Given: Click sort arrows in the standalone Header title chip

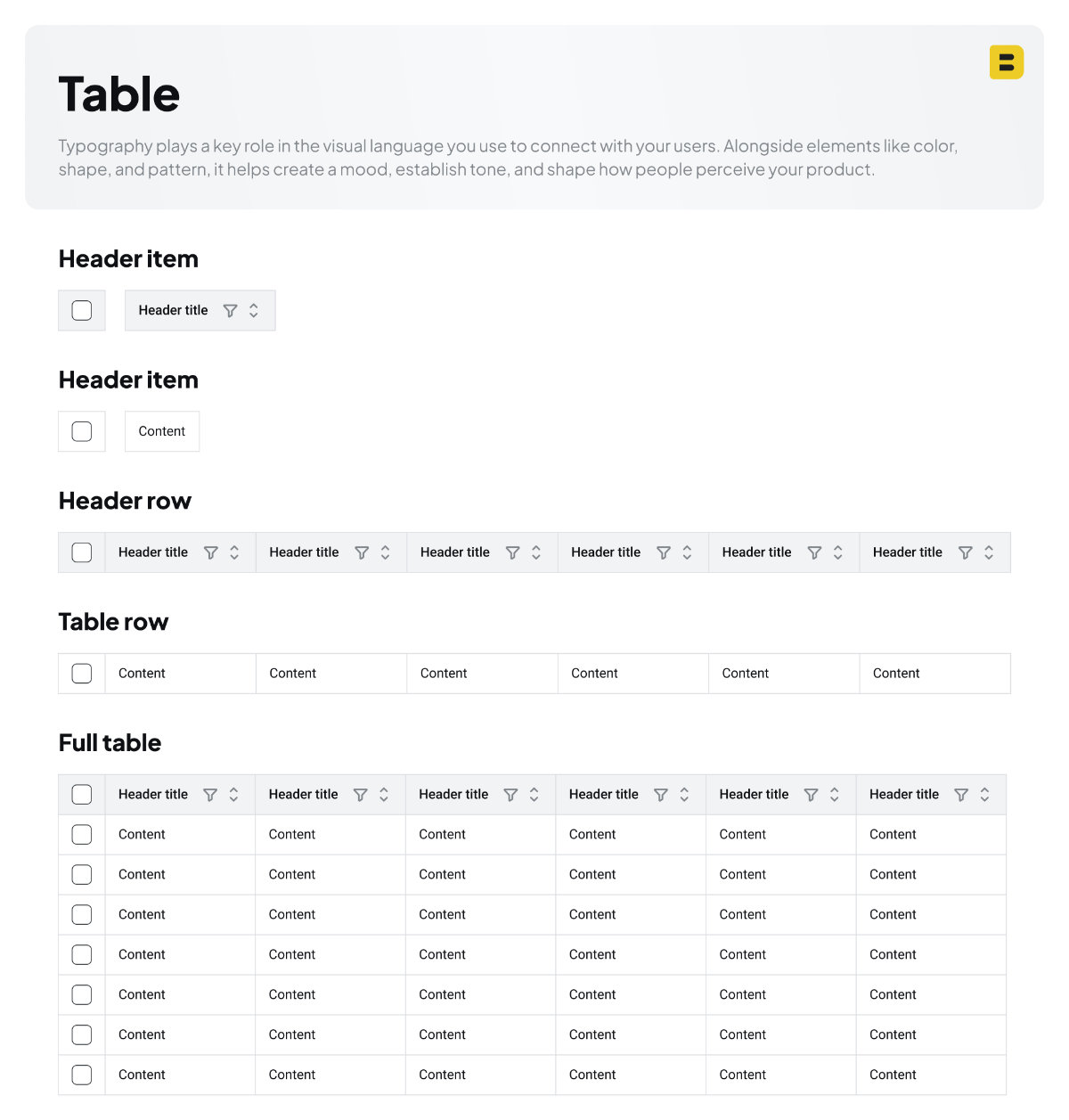Looking at the screenshot, I should point(254,311).
